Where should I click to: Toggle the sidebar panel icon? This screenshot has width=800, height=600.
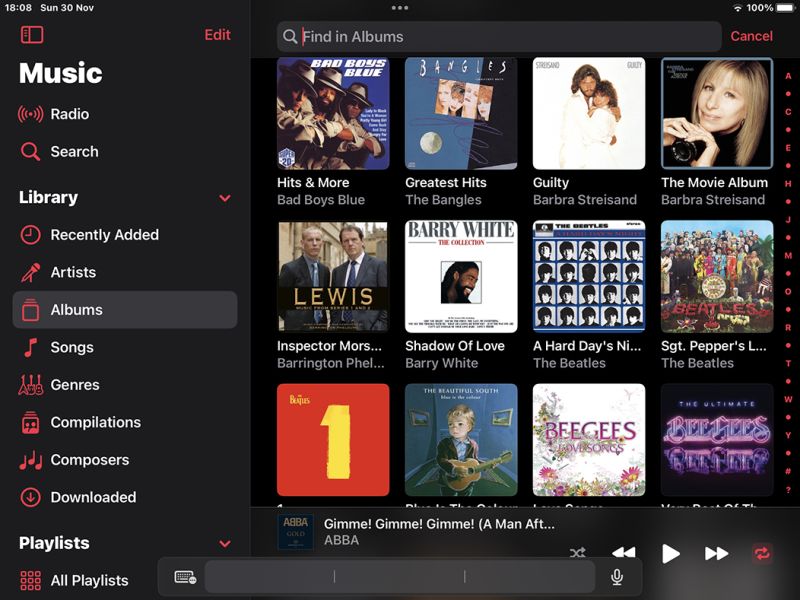[x=32, y=35]
